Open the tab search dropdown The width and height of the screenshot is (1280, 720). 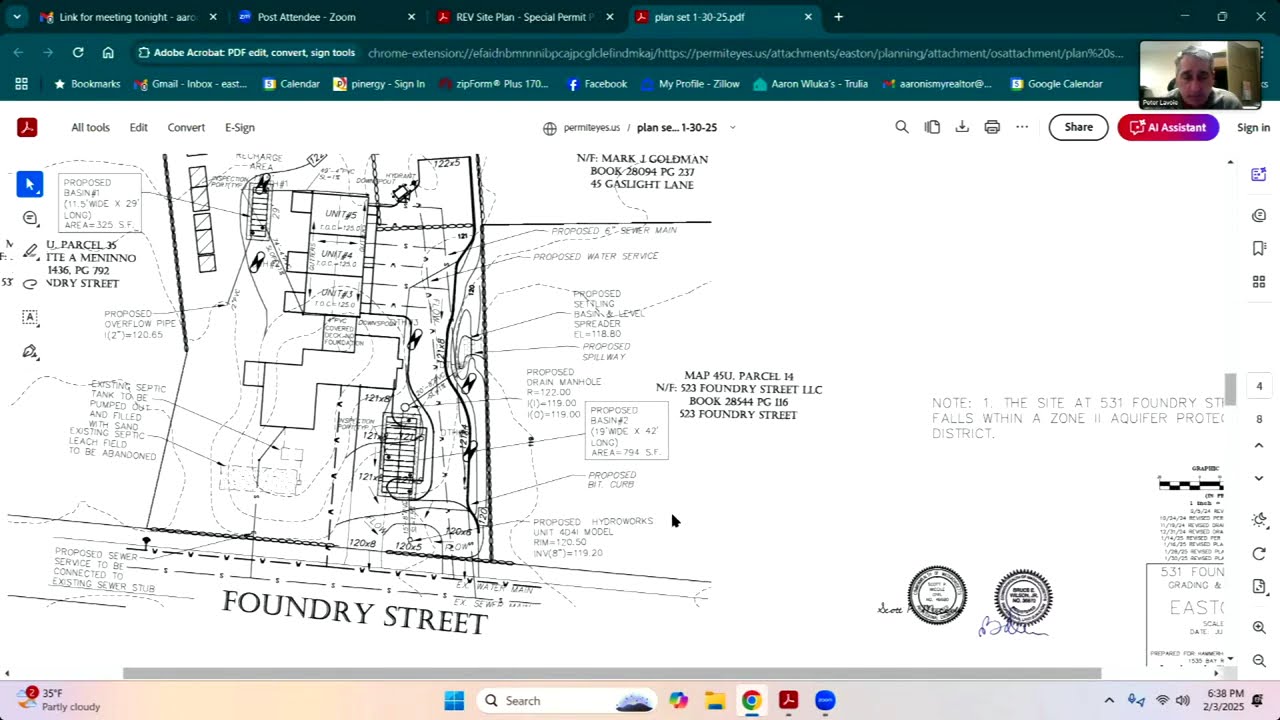(x=17, y=17)
